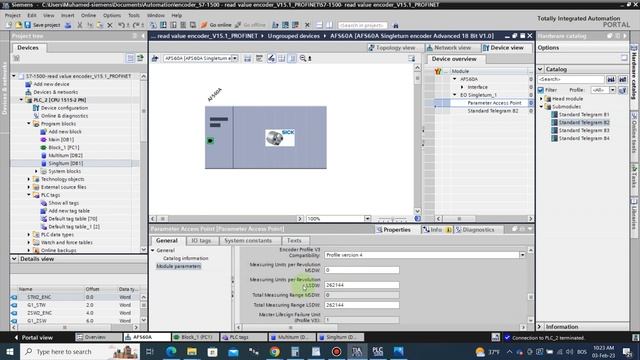Expand the PLC_2 CPU 1515-2 PN node
640x360 pixels.
coord(21,100)
